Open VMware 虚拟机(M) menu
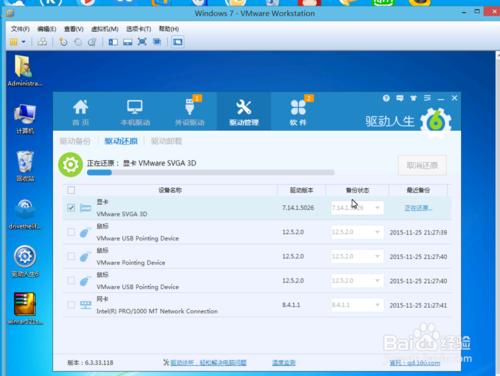 coord(105,29)
